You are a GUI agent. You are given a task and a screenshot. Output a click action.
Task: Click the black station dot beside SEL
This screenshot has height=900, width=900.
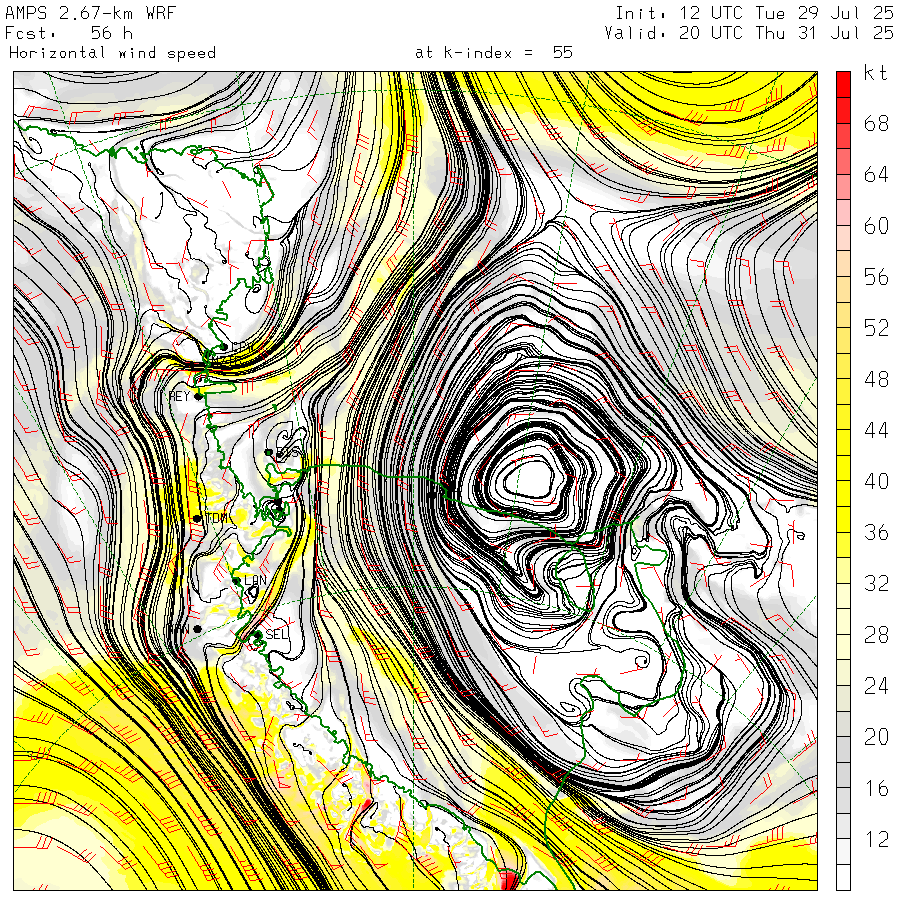pyautogui.click(x=258, y=634)
